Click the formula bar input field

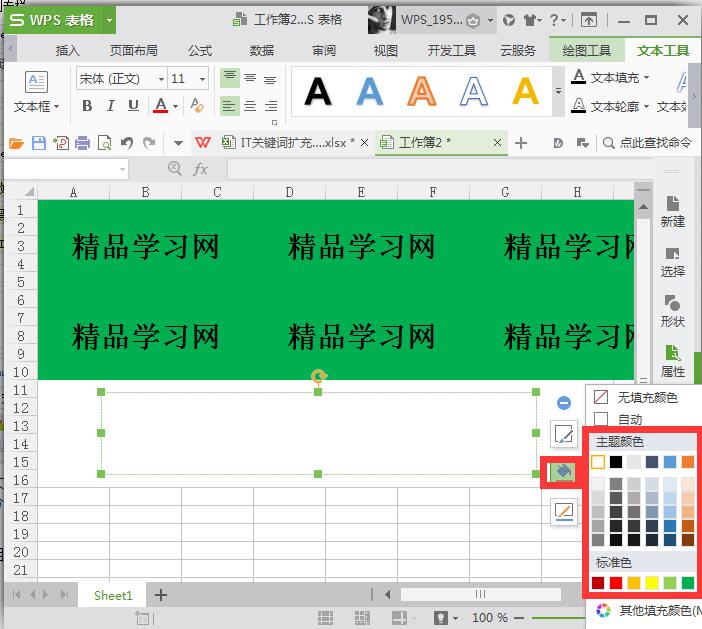click(x=439, y=169)
